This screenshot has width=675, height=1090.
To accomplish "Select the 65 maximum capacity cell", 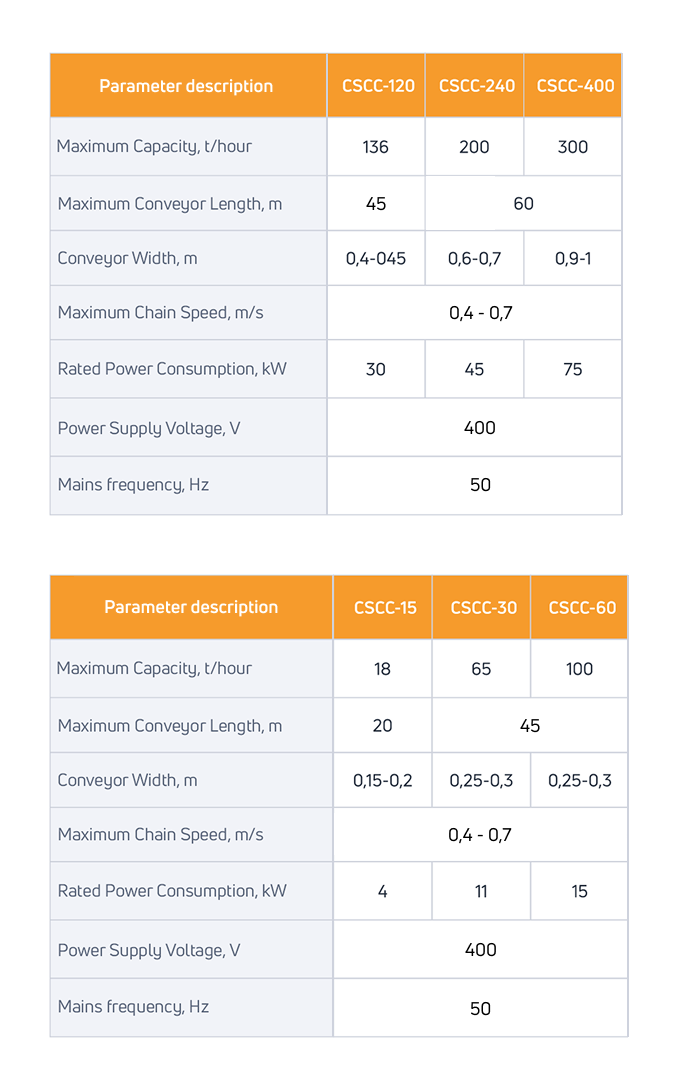I will coord(481,669).
